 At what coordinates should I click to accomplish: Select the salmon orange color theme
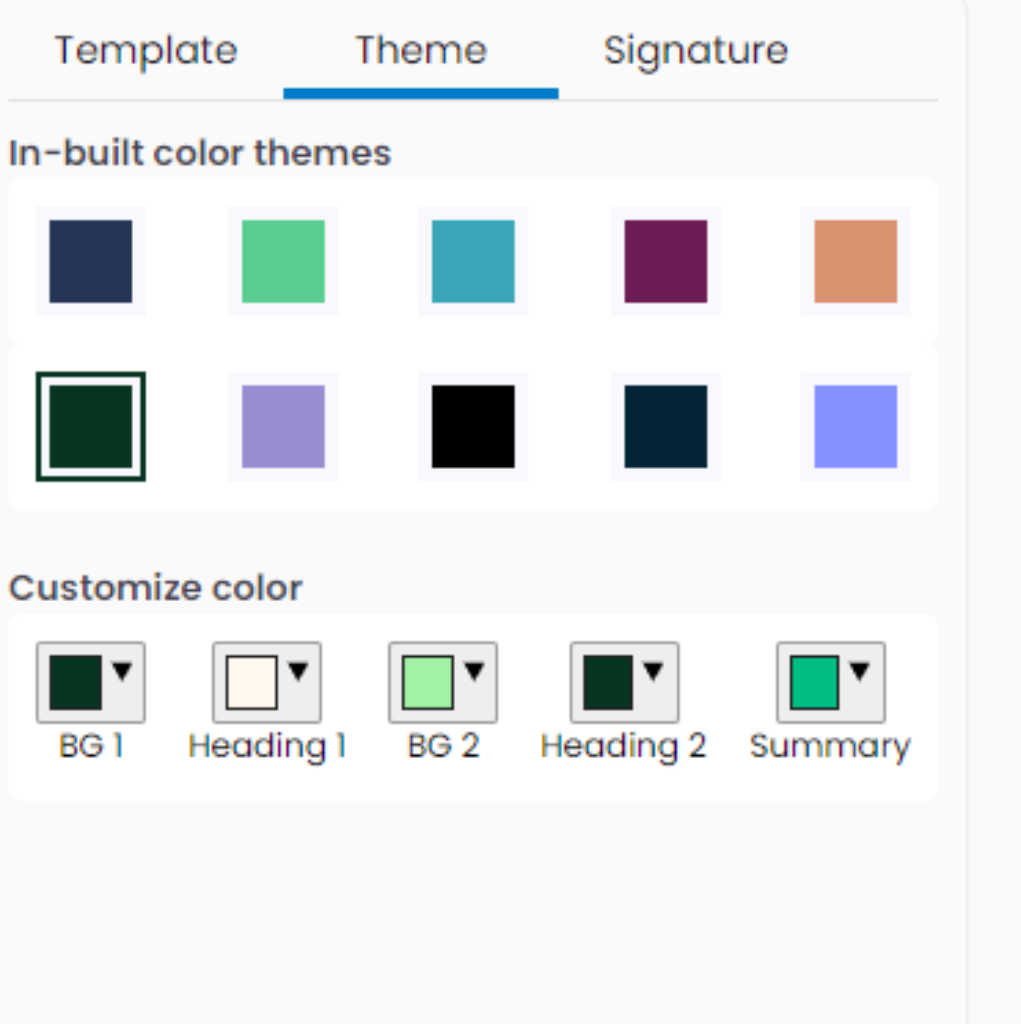[856, 261]
